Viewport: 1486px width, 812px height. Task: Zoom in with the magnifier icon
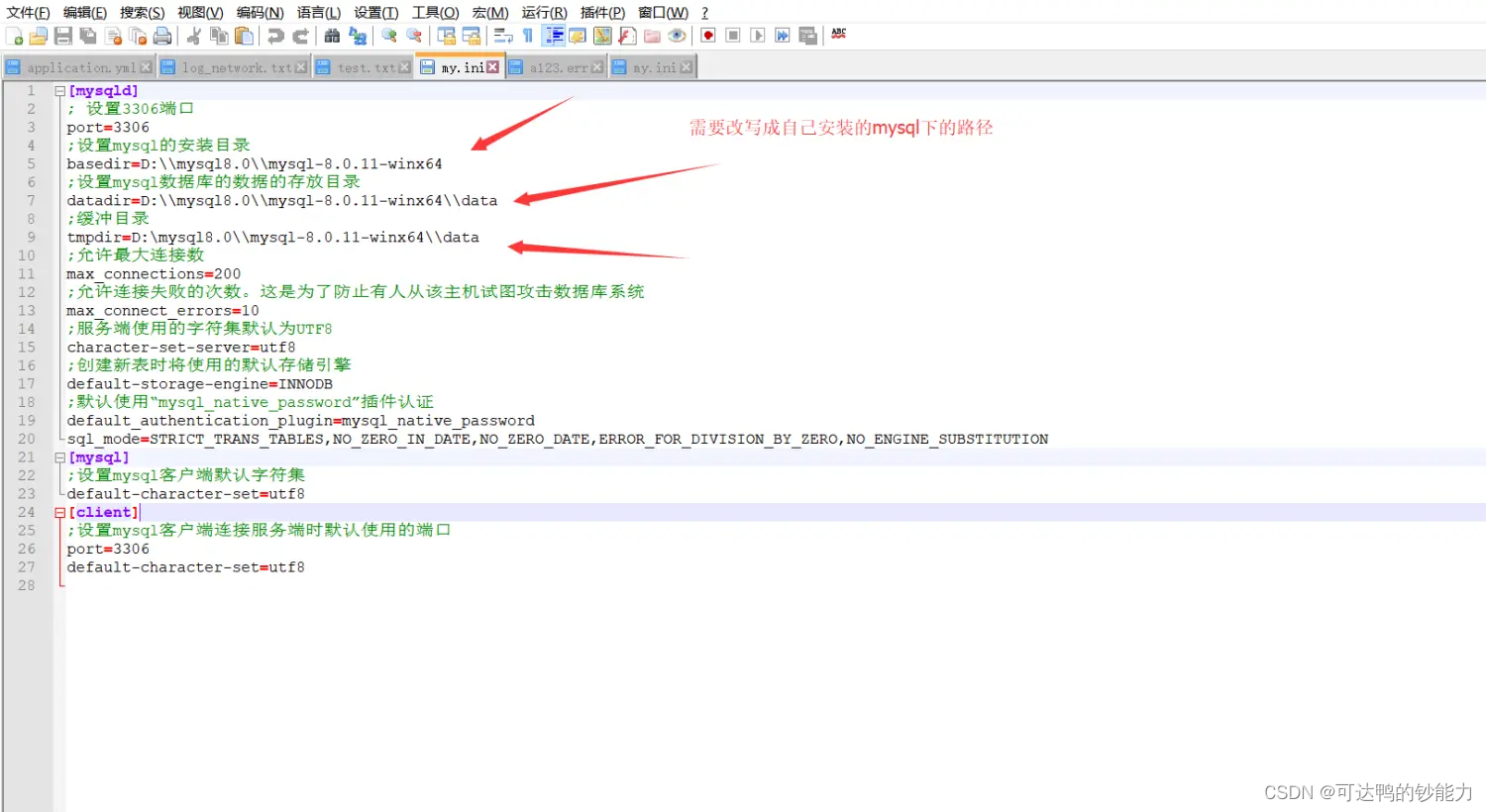click(x=389, y=36)
